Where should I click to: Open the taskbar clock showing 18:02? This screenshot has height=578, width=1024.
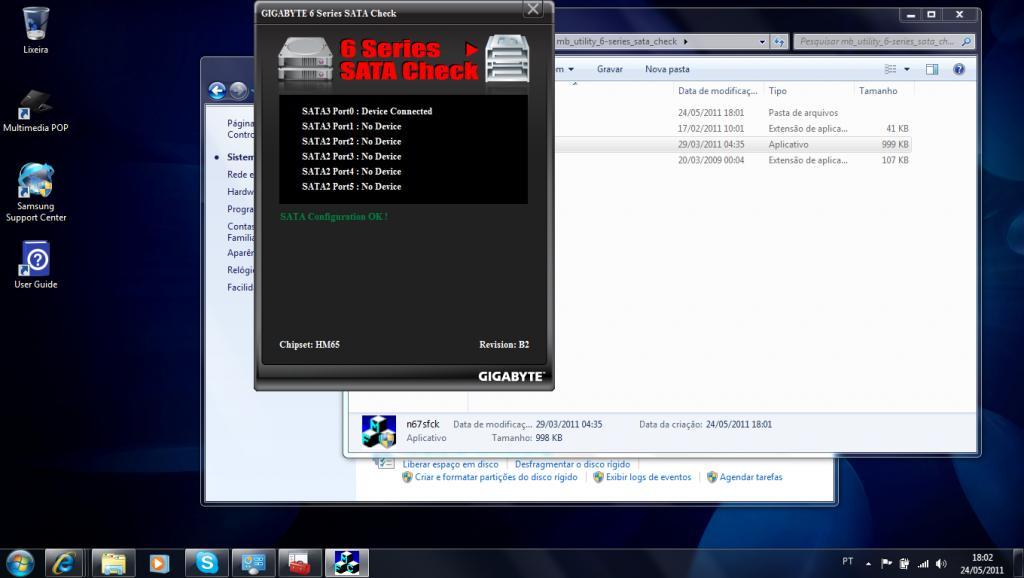pos(982,564)
